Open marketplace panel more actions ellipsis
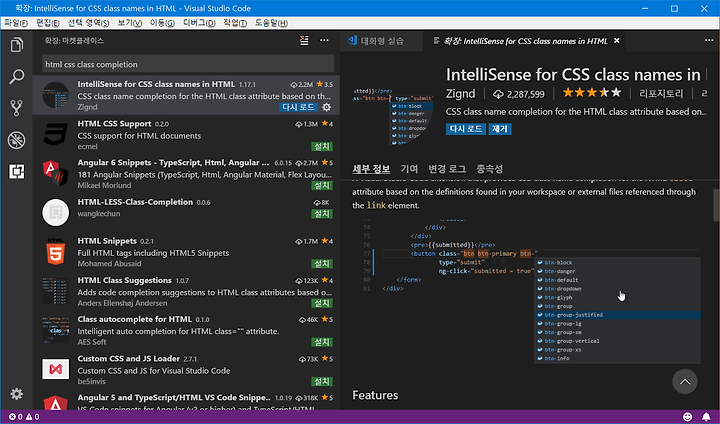 click(324, 40)
